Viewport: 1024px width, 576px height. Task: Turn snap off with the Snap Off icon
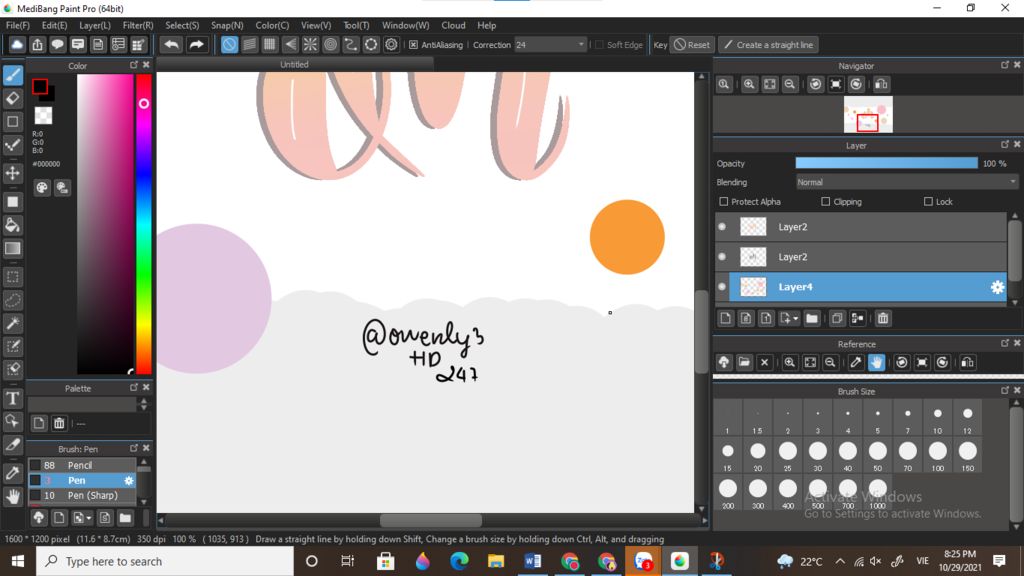point(229,44)
